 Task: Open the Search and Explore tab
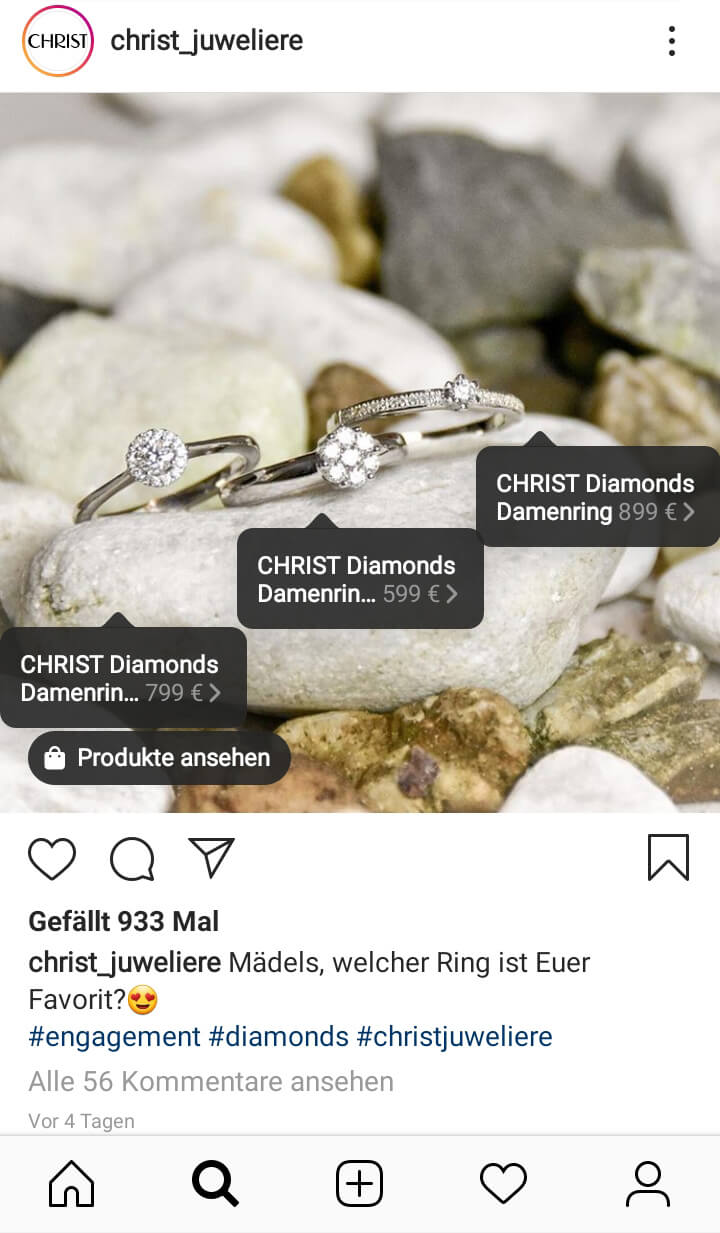(x=215, y=1184)
